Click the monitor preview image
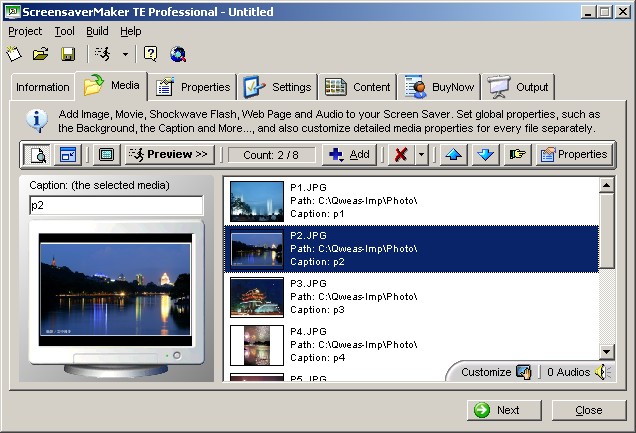Image resolution: width=636 pixels, height=433 pixels. 116,289
